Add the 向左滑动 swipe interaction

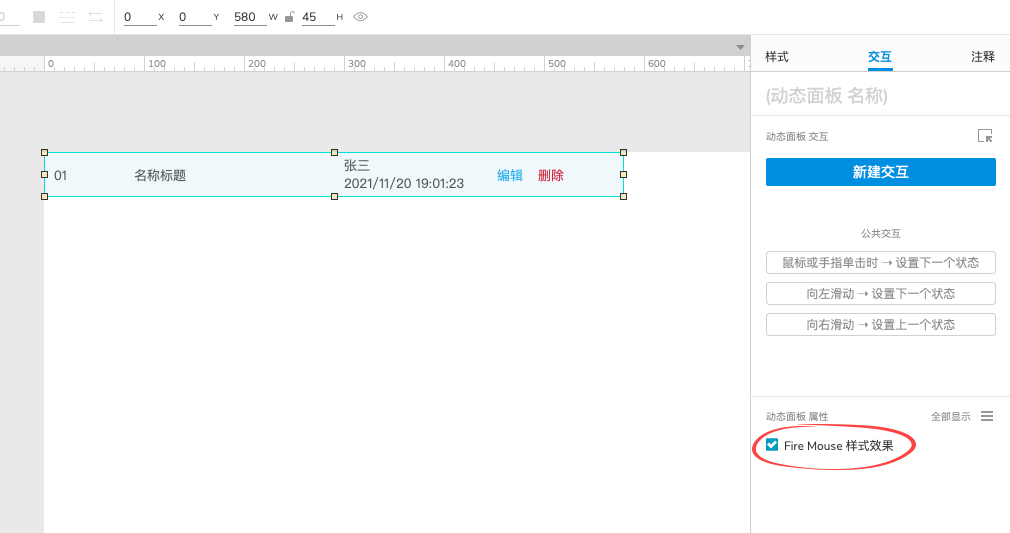coord(880,294)
